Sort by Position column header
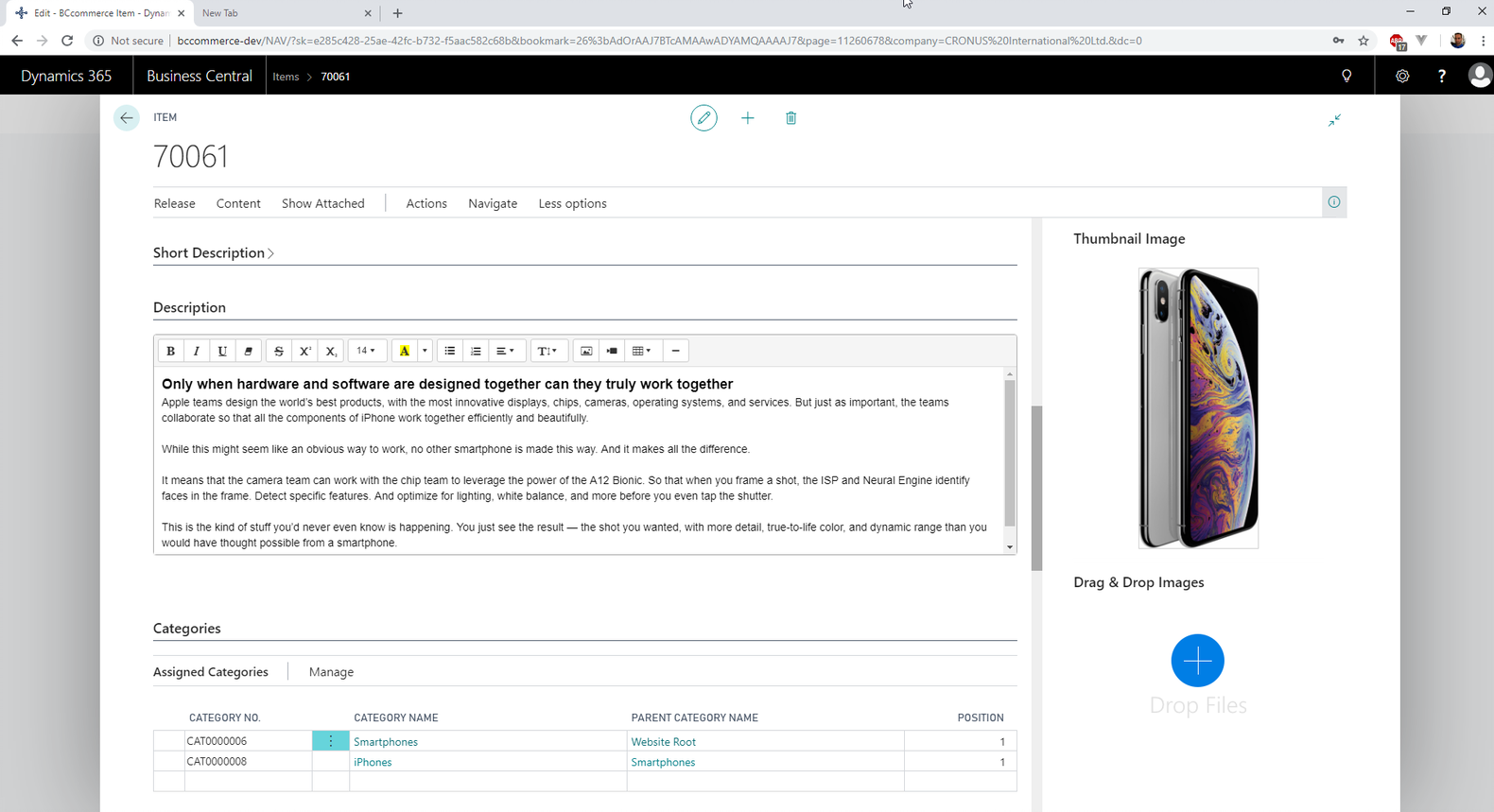 (x=981, y=717)
